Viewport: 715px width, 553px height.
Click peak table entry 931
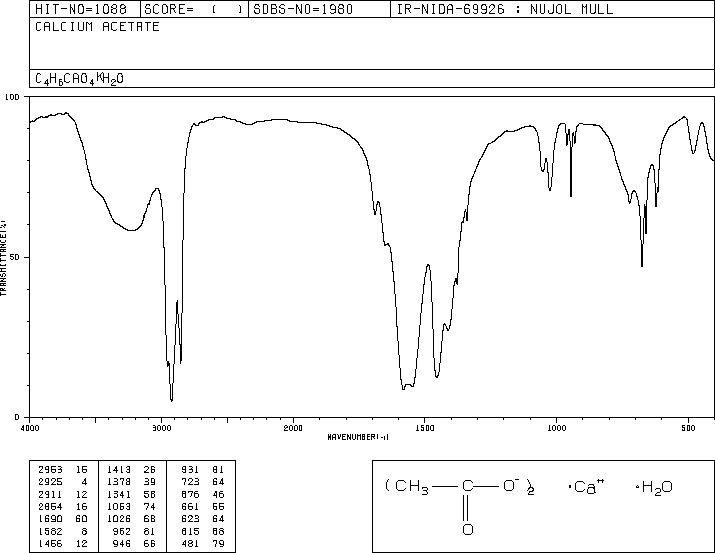coord(190,470)
